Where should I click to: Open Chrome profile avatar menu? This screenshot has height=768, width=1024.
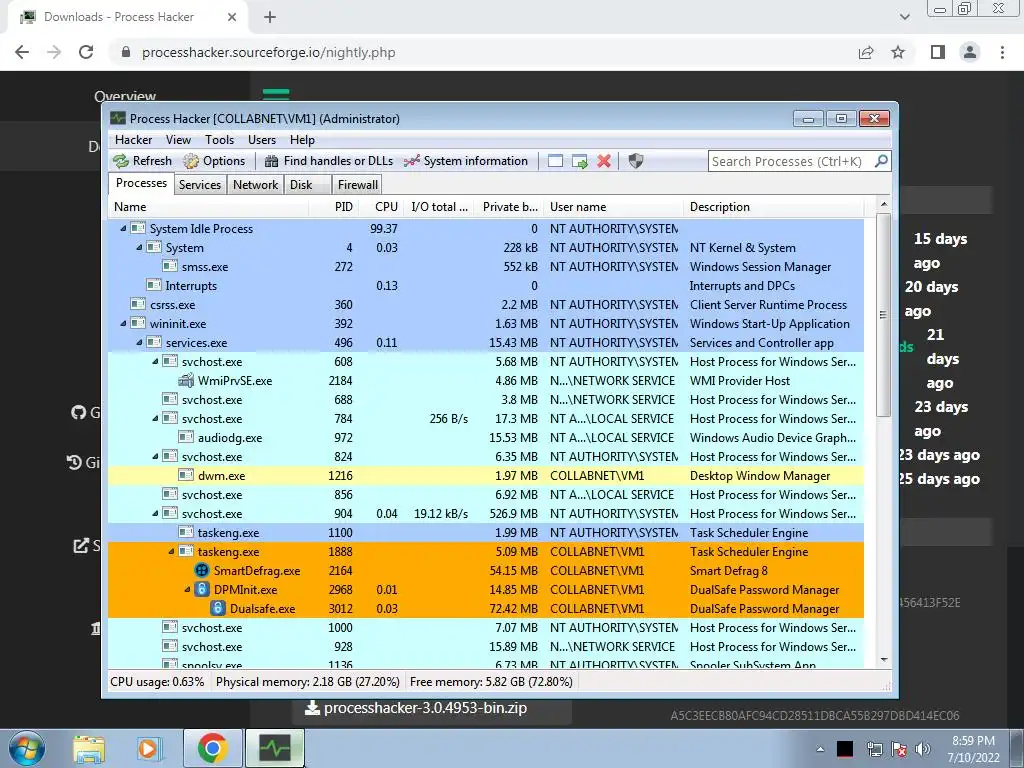970,52
